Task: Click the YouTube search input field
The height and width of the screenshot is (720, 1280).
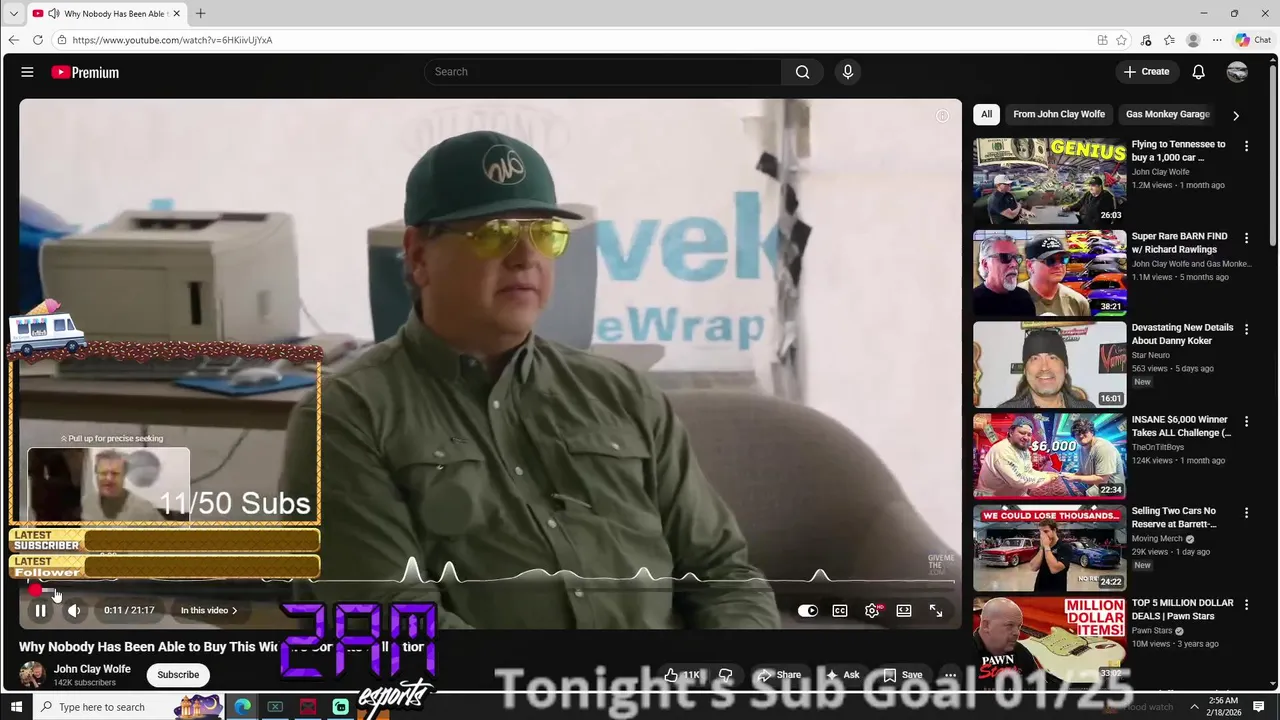Action: 603,72
